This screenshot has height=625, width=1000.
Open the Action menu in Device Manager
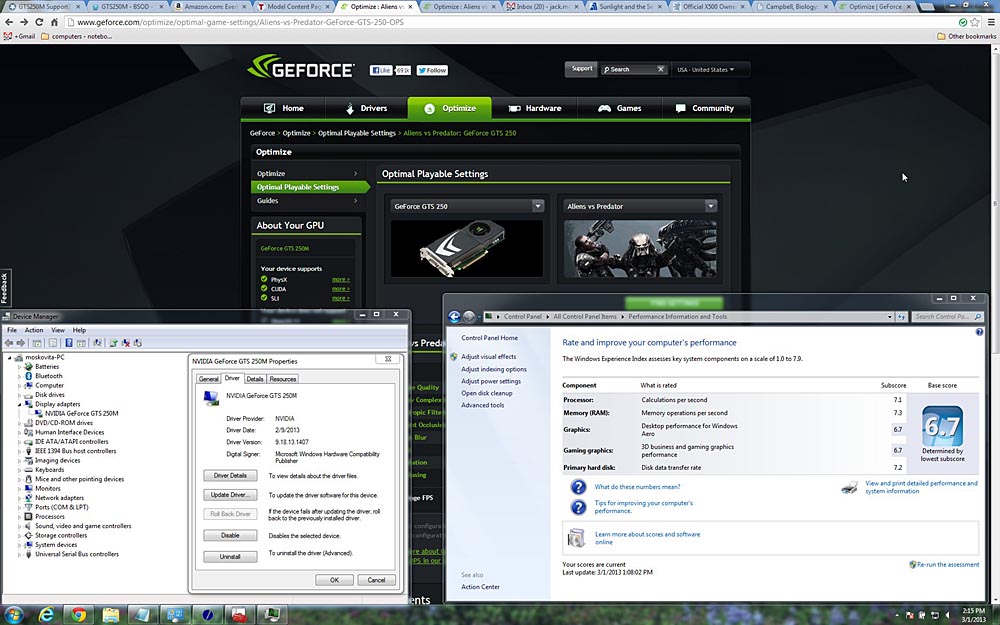pos(34,330)
